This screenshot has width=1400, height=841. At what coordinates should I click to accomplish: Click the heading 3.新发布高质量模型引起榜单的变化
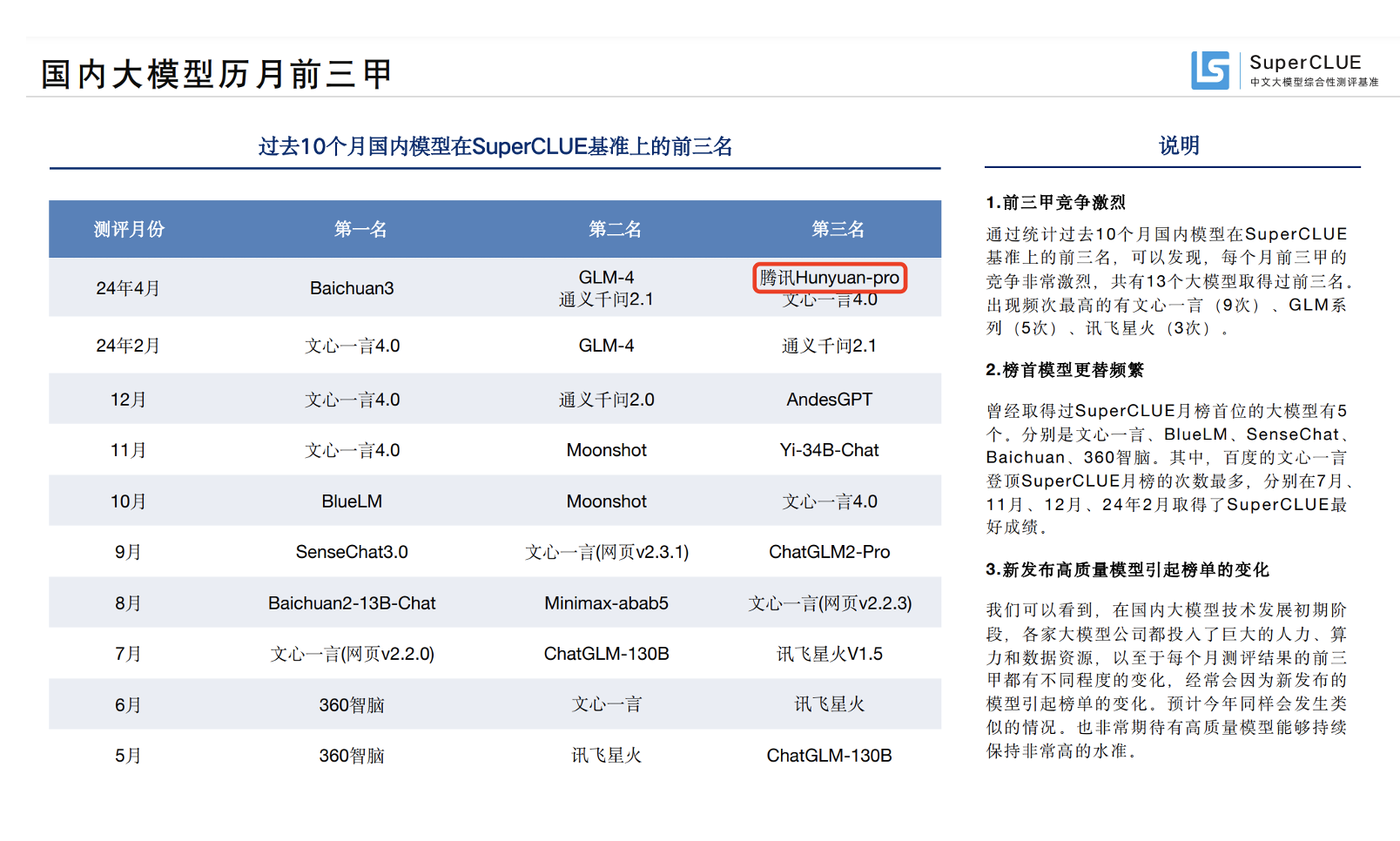[x=1127, y=569]
